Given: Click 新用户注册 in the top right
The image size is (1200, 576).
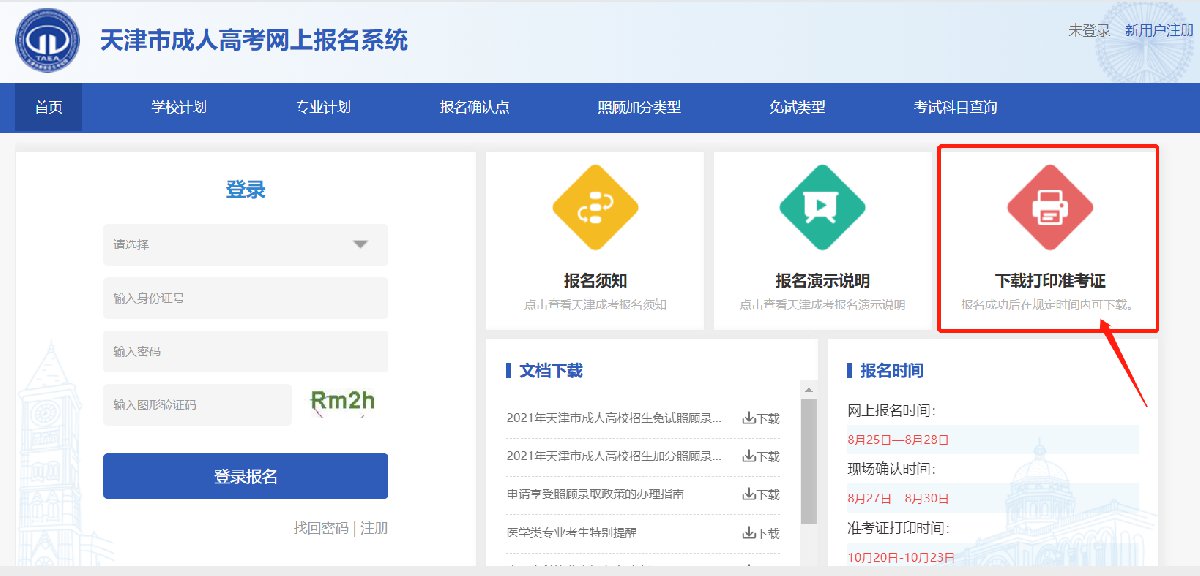Looking at the screenshot, I should (1157, 31).
